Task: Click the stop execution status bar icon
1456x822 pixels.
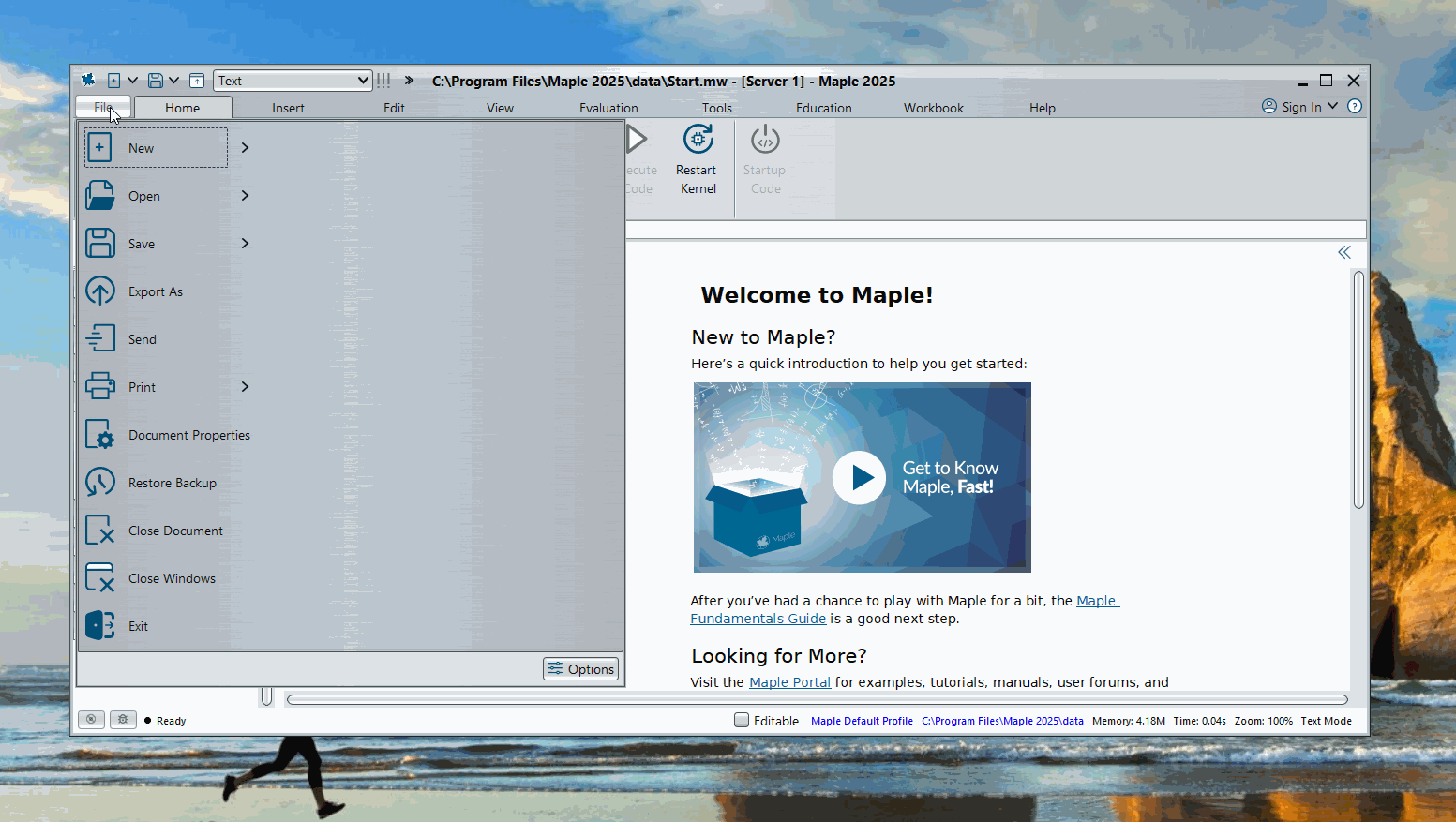Action: [91, 720]
